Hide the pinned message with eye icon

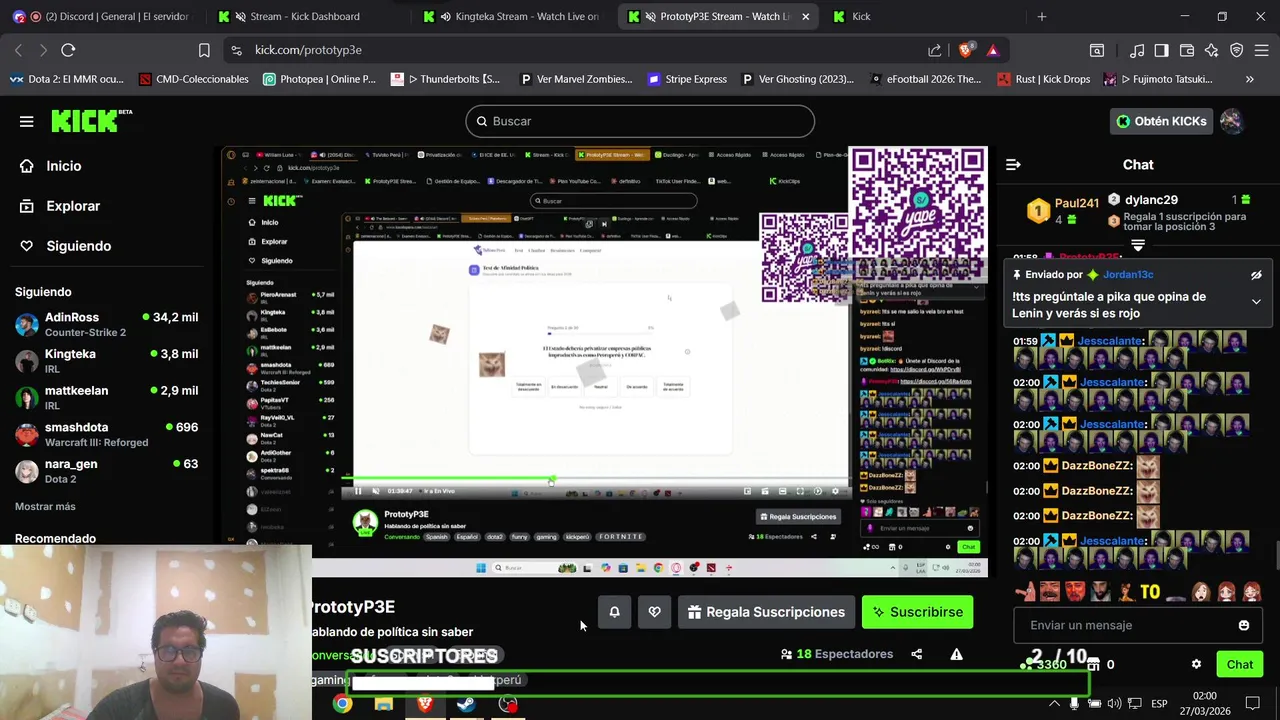pyautogui.click(x=1256, y=275)
